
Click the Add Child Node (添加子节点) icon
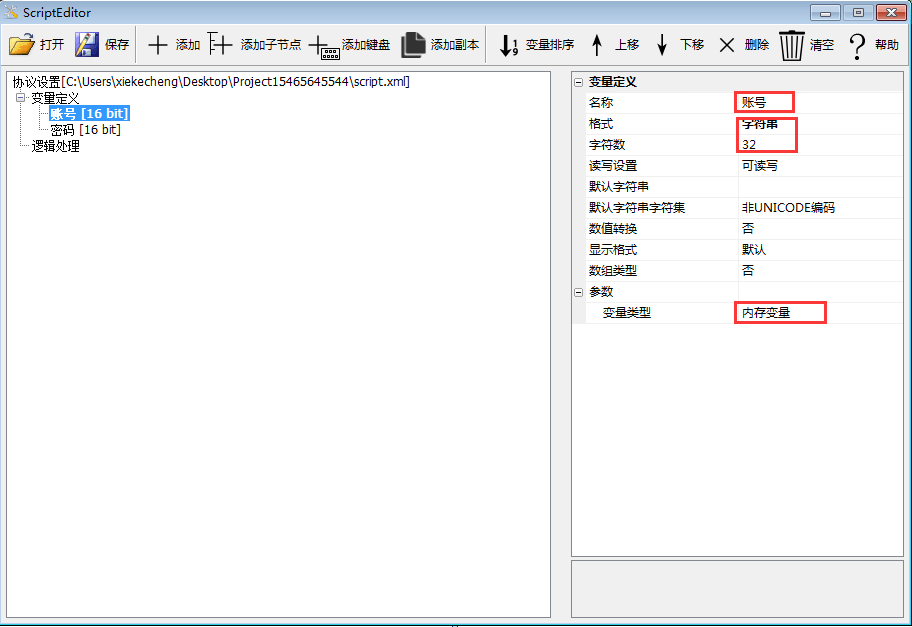pos(220,44)
